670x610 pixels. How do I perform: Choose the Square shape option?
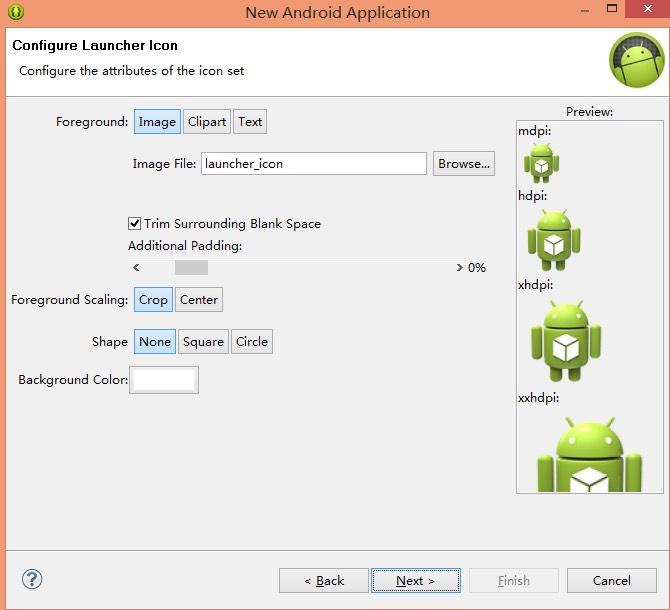tap(203, 342)
